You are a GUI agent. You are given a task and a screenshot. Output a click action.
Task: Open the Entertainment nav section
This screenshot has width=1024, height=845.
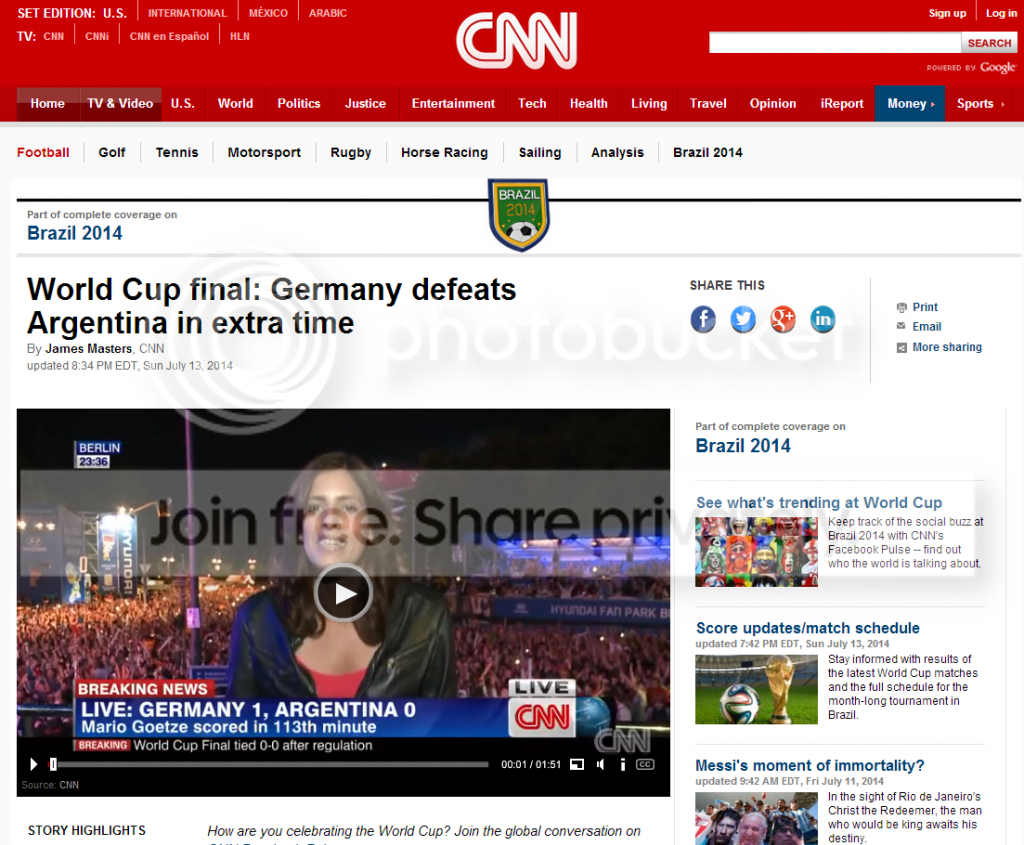pyautogui.click(x=453, y=103)
